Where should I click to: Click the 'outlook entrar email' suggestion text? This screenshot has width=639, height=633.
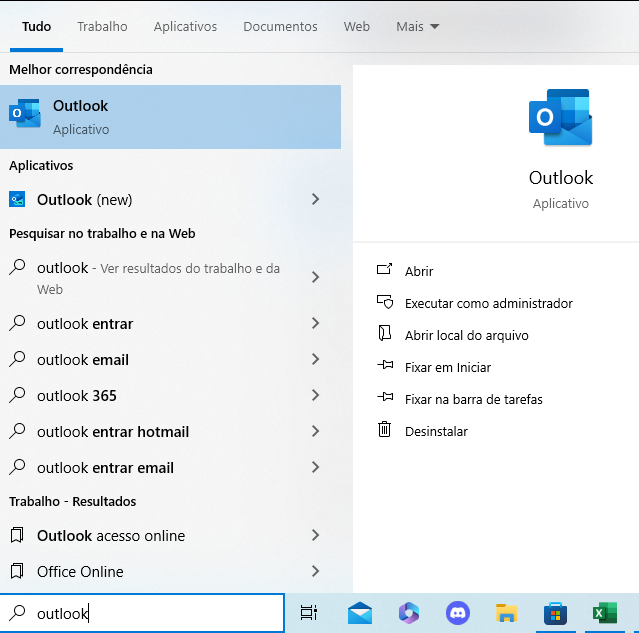105,468
